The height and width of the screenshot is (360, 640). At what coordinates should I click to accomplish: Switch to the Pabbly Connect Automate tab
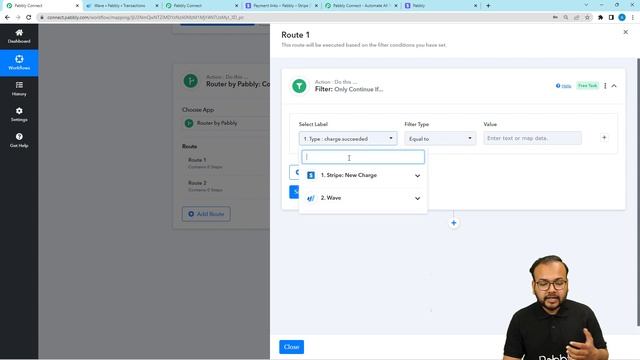click(x=361, y=6)
